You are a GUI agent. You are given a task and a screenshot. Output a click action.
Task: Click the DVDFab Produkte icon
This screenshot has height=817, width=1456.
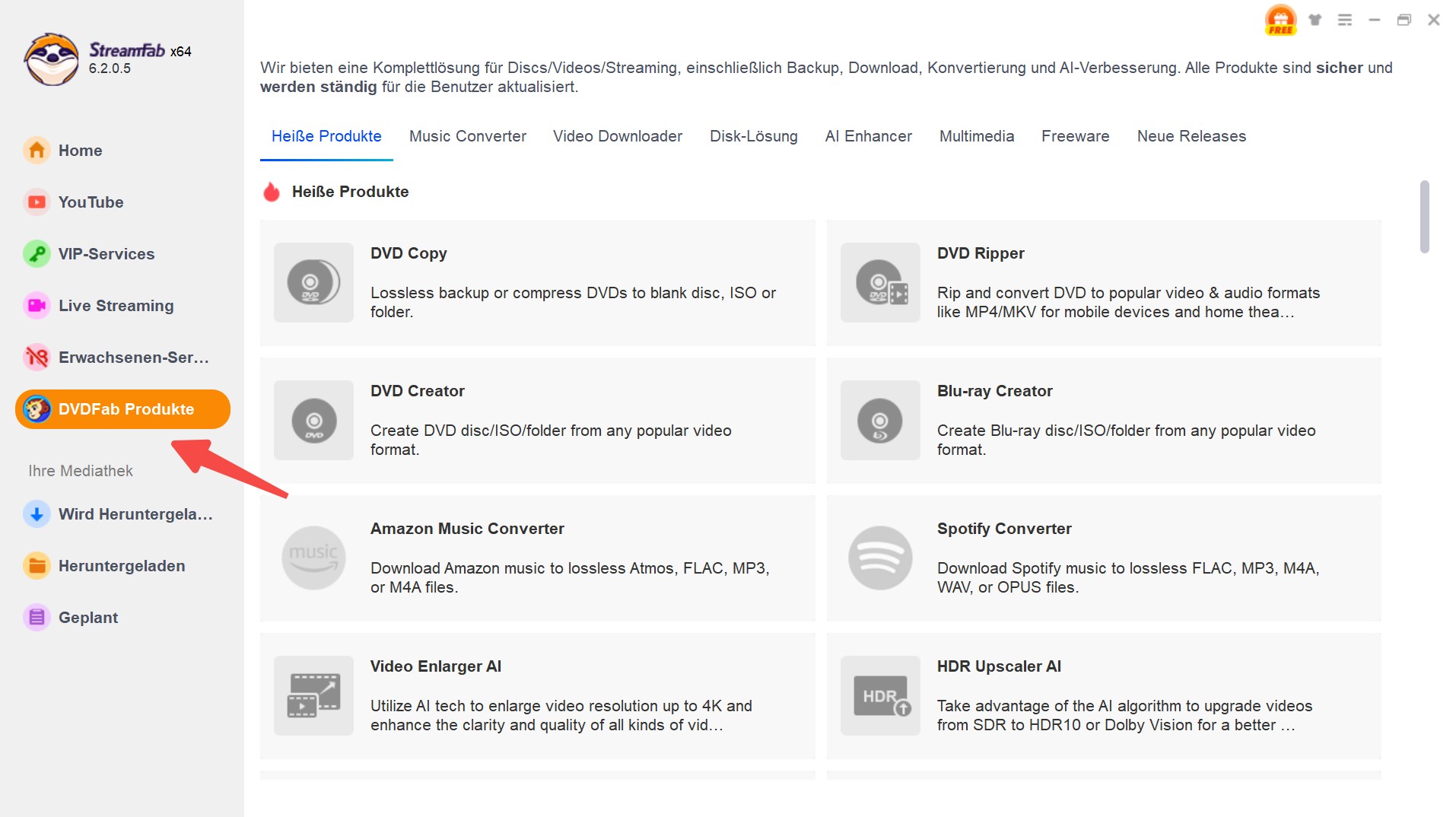pyautogui.click(x=37, y=409)
